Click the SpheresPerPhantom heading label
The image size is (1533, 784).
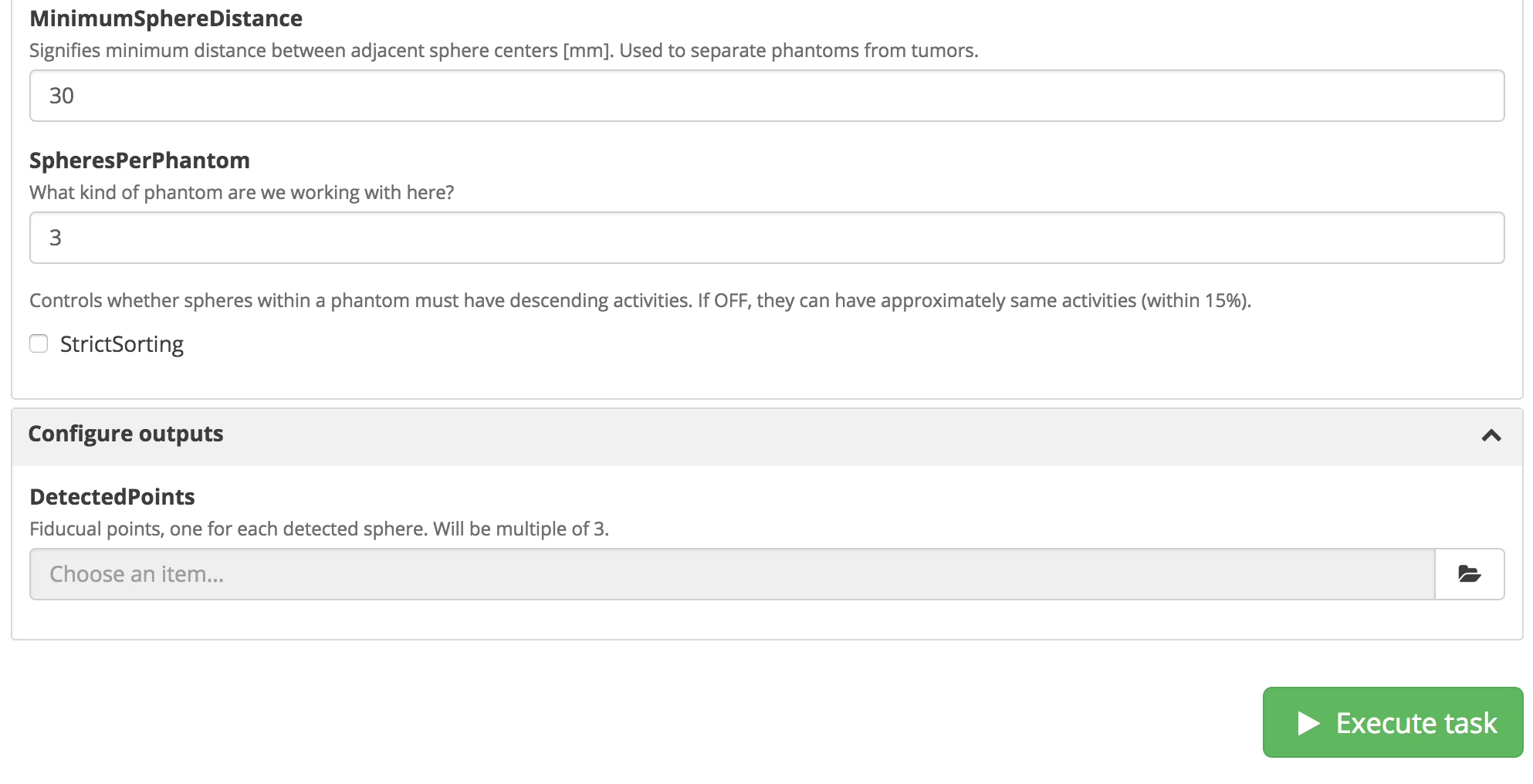(140, 161)
